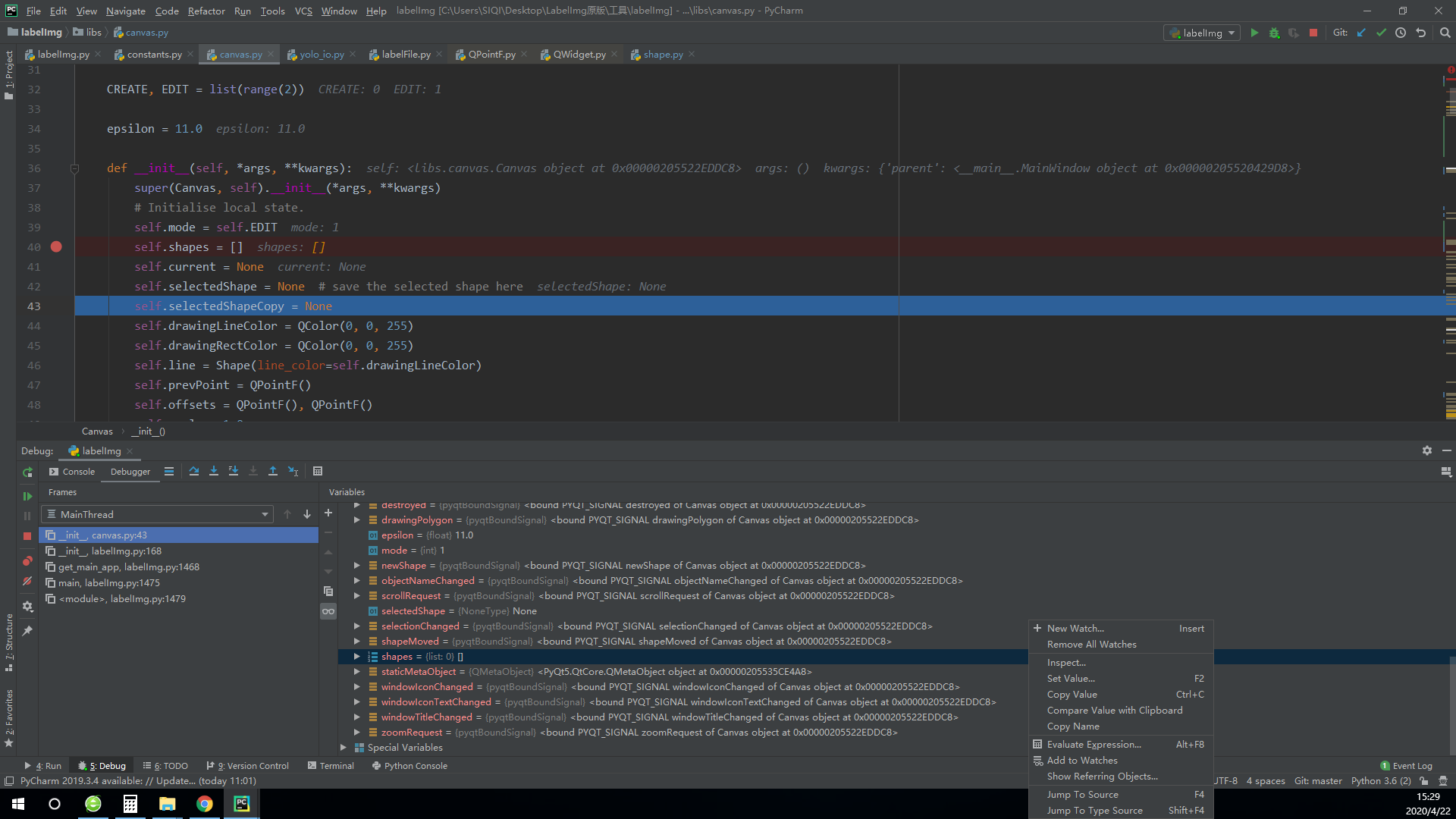Toggle Mute Breakpoints in debugger sidebar
The width and height of the screenshot is (1456, 819).
27,582
